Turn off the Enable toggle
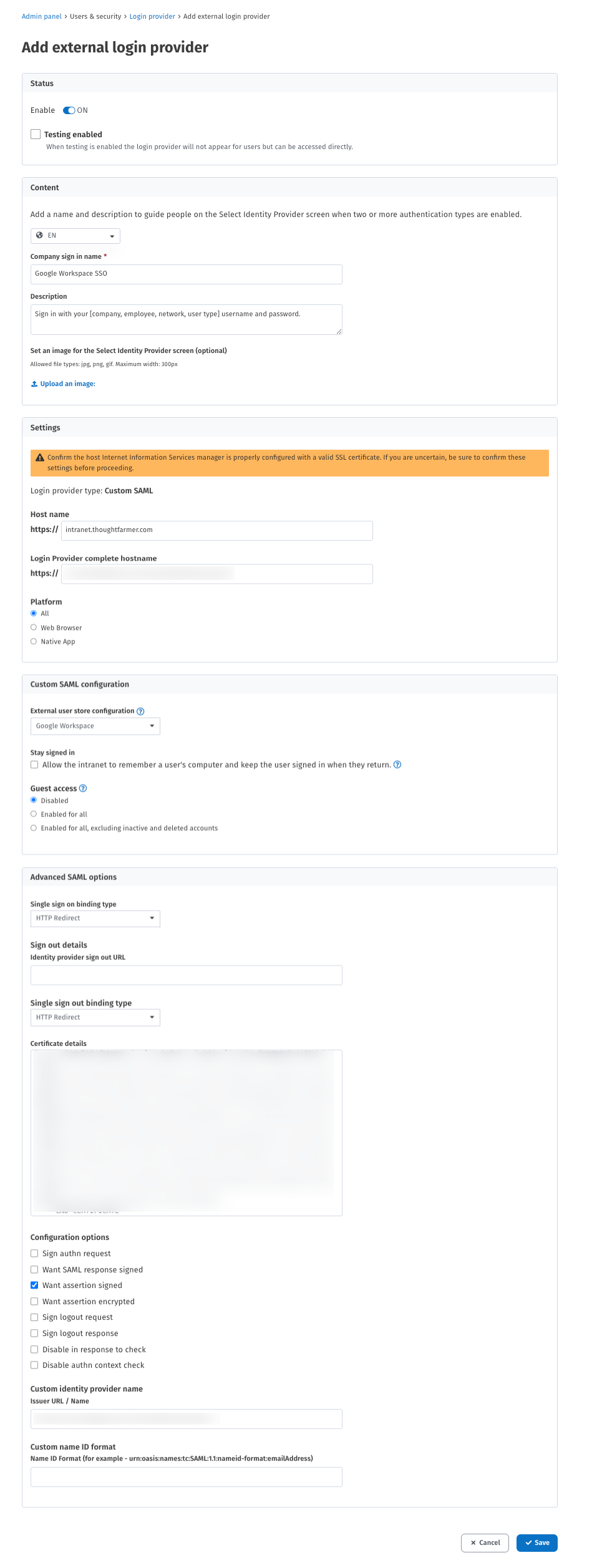The width and height of the screenshot is (592, 1568). point(69,110)
